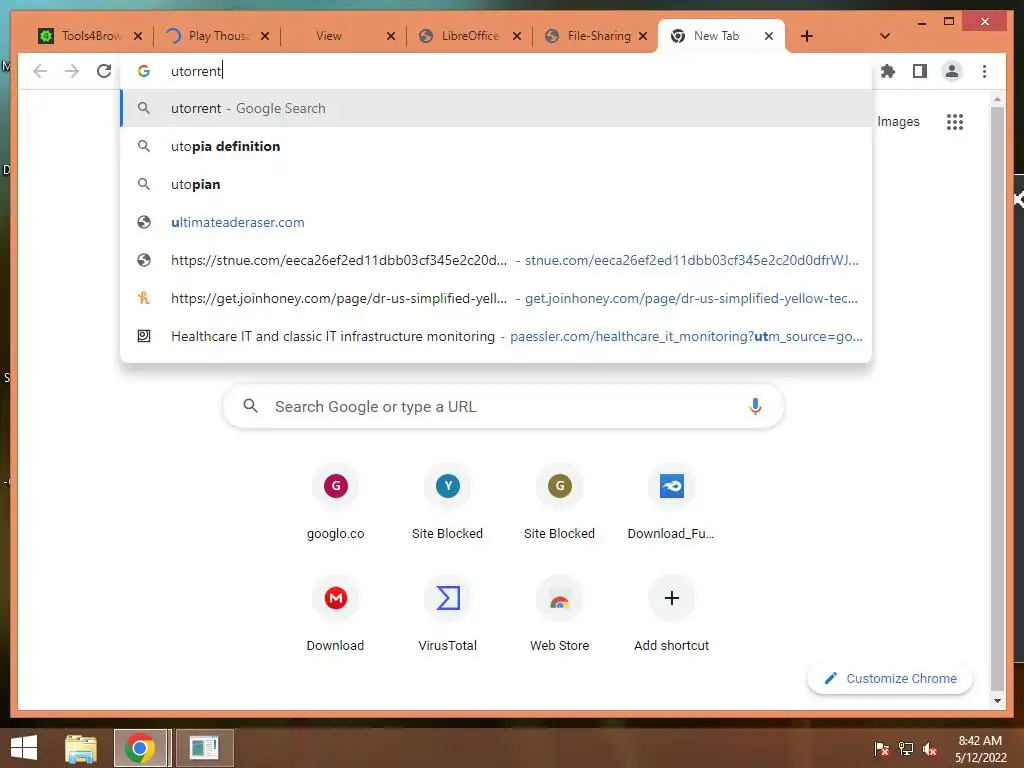The height and width of the screenshot is (768, 1024).
Task: Open the Site Blocked shortcut with brown G icon
Action: point(560,485)
